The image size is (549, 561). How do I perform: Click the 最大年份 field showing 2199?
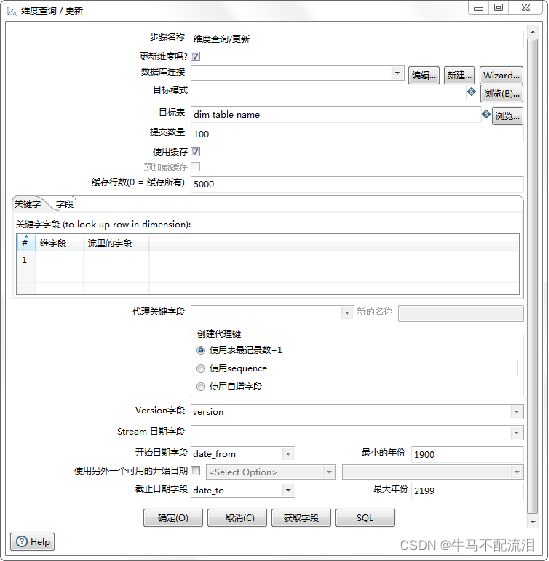click(467, 490)
